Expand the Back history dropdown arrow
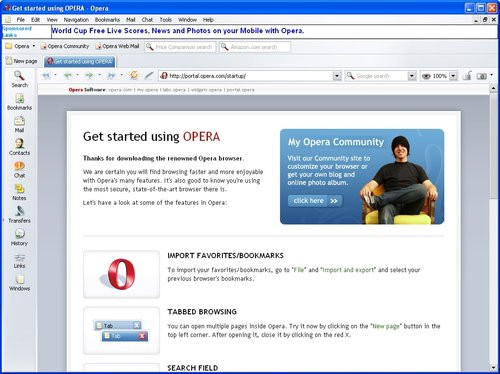 tap(77, 75)
